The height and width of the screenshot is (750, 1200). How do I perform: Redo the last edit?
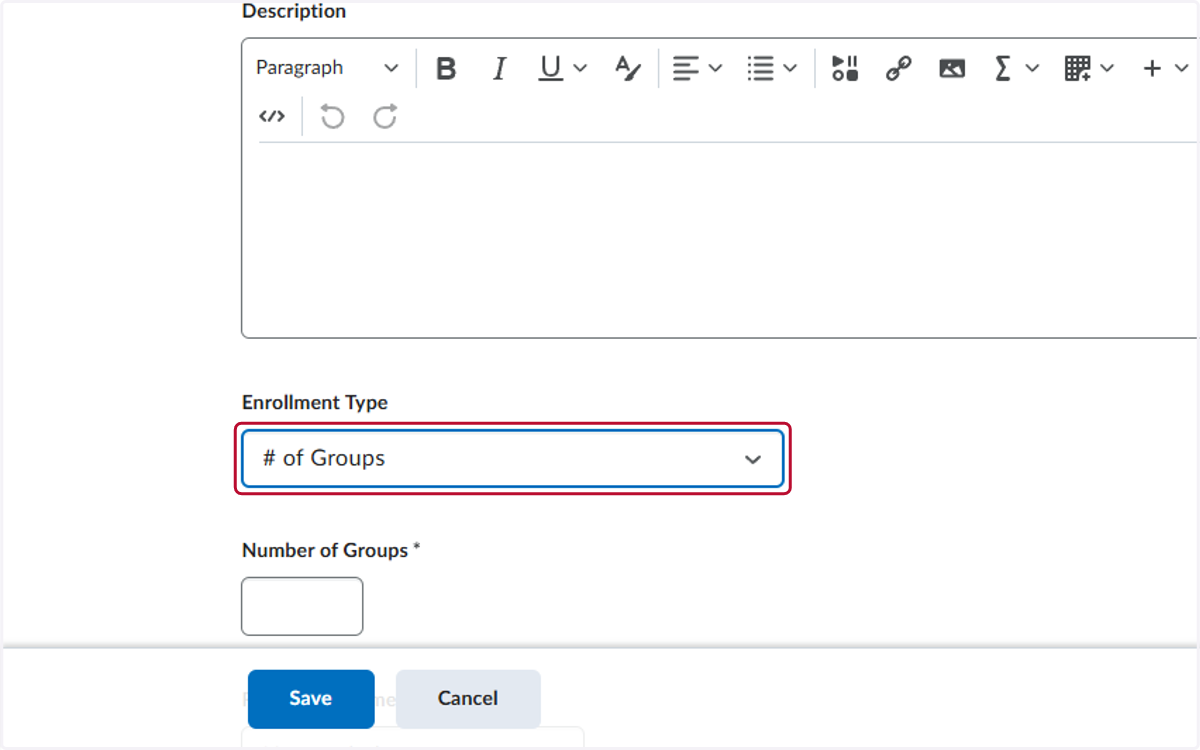click(385, 117)
